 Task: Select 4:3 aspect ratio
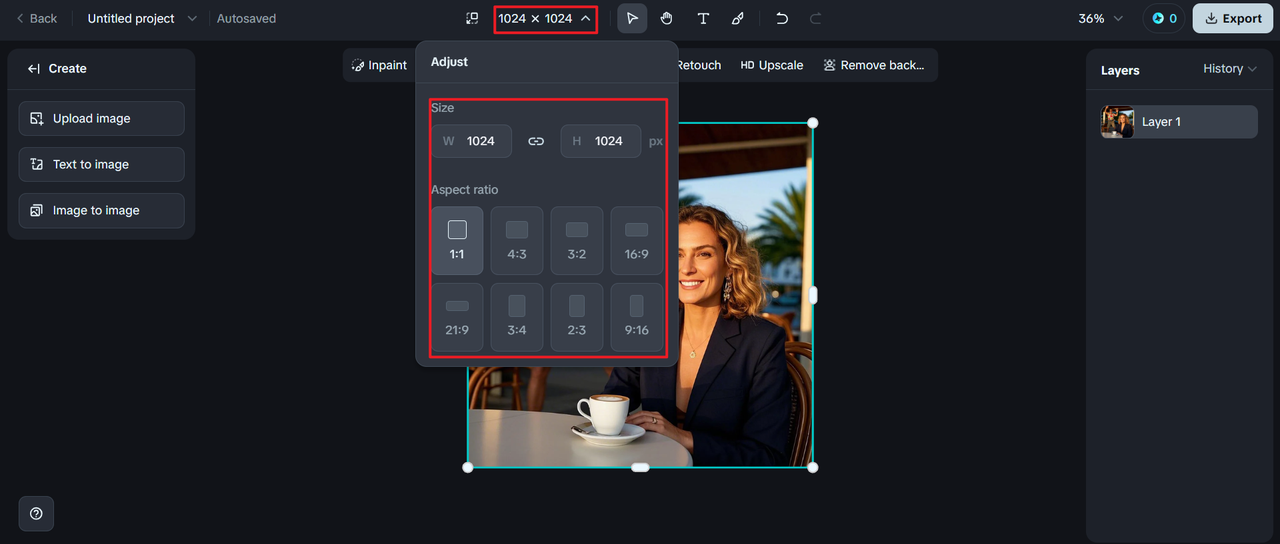tap(517, 241)
